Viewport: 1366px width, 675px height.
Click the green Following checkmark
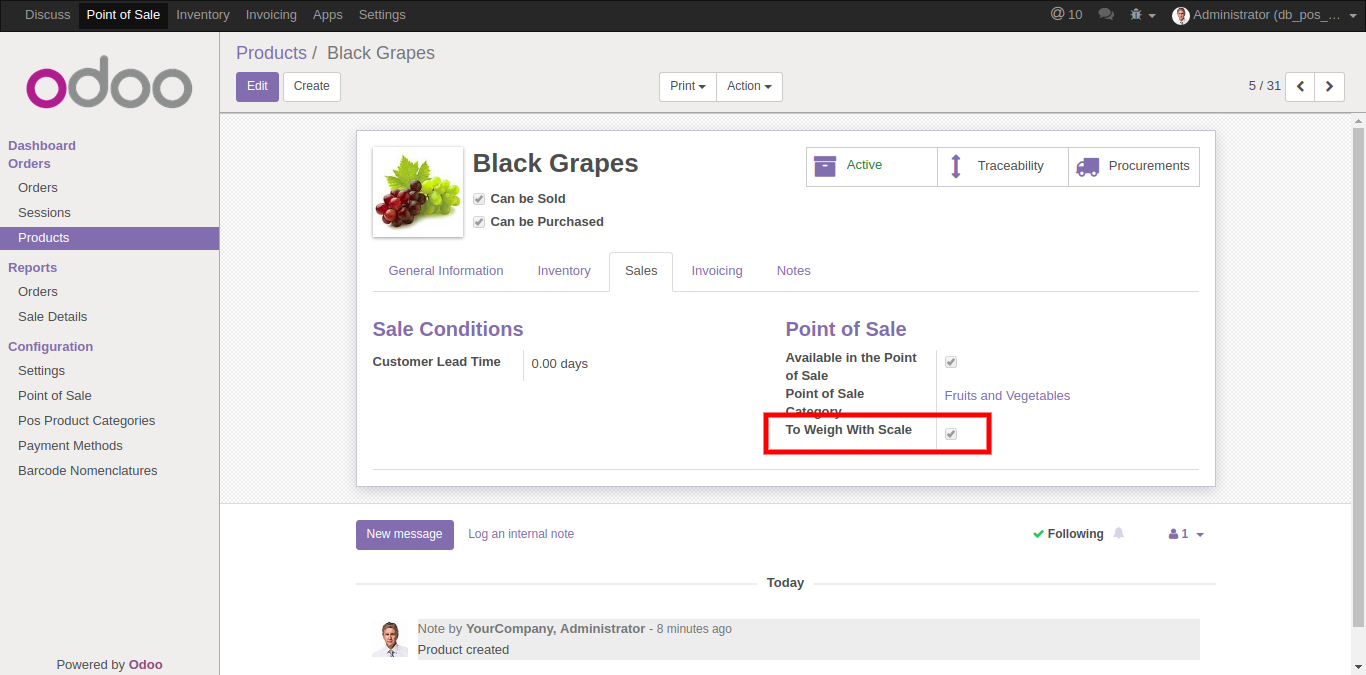[x=1038, y=534]
